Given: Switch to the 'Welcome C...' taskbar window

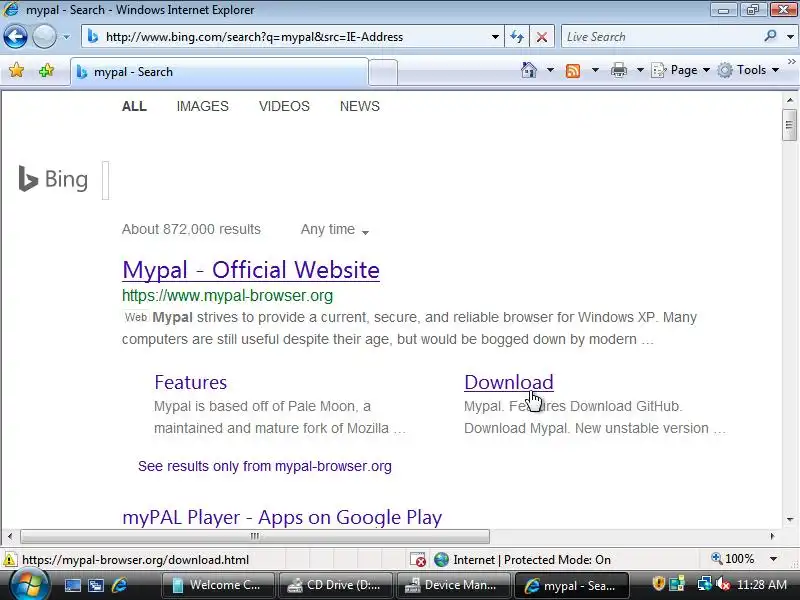Looking at the screenshot, I should tap(218, 585).
